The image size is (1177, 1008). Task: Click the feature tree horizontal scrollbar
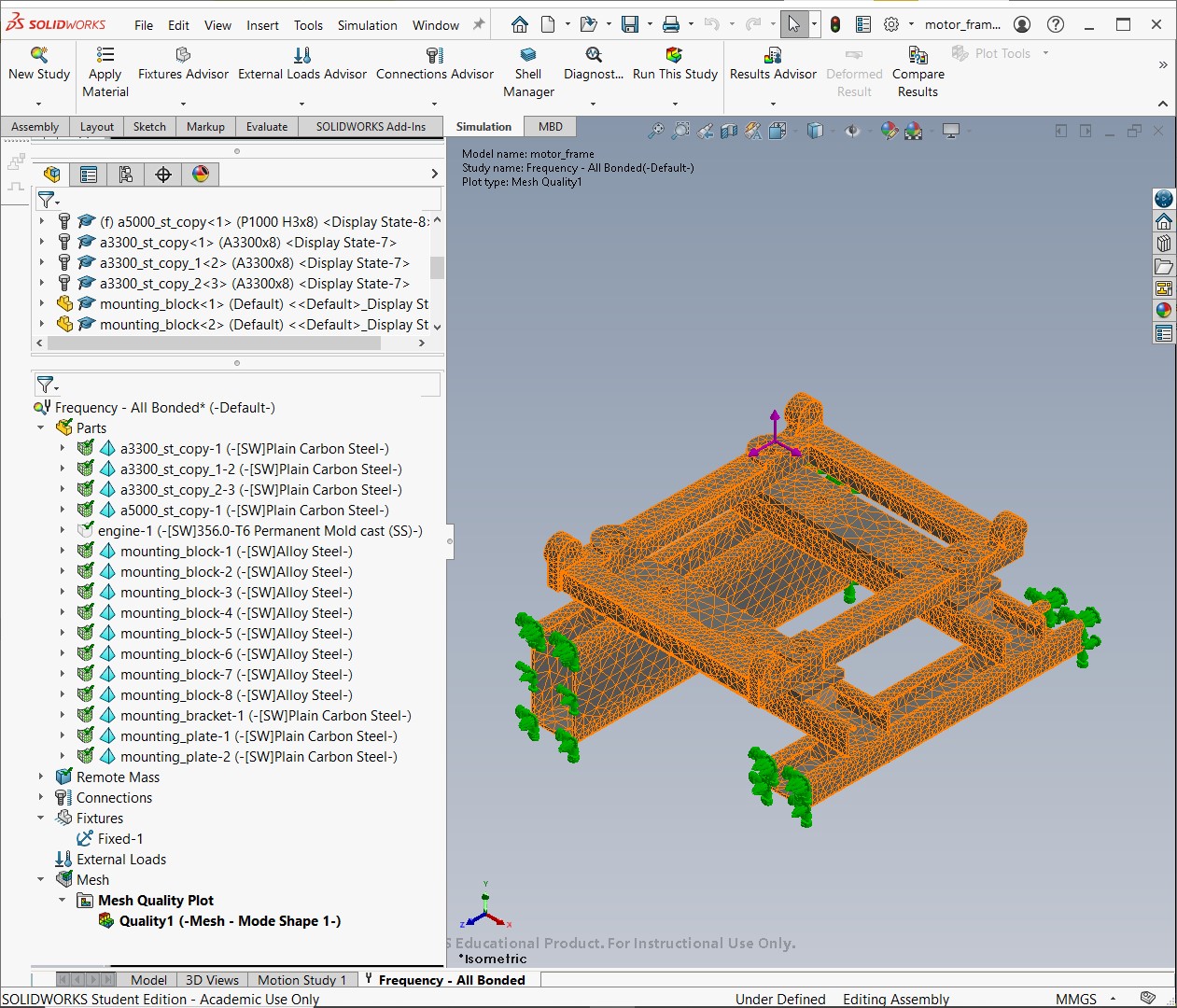(214, 343)
